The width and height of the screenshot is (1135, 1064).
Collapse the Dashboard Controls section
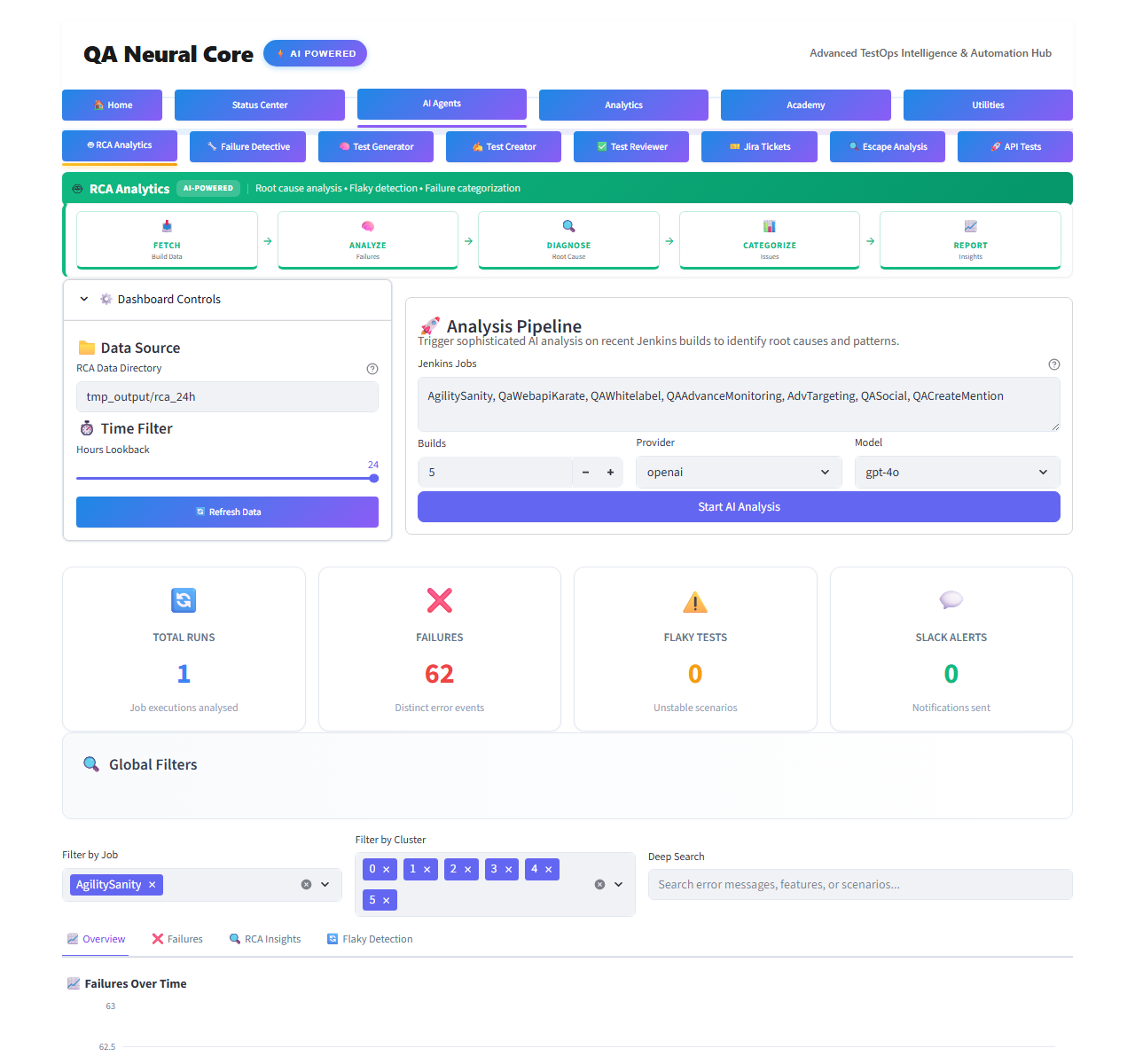click(84, 300)
